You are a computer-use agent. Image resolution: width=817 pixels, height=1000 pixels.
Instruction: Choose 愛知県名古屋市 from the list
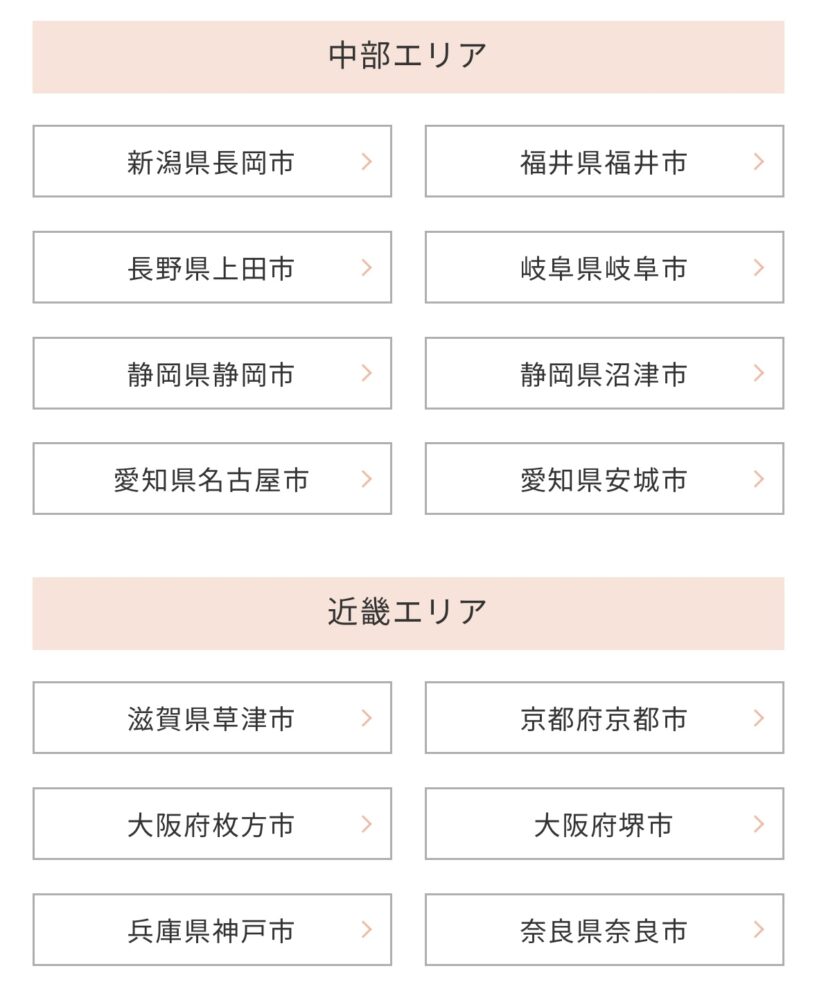[x=212, y=479]
